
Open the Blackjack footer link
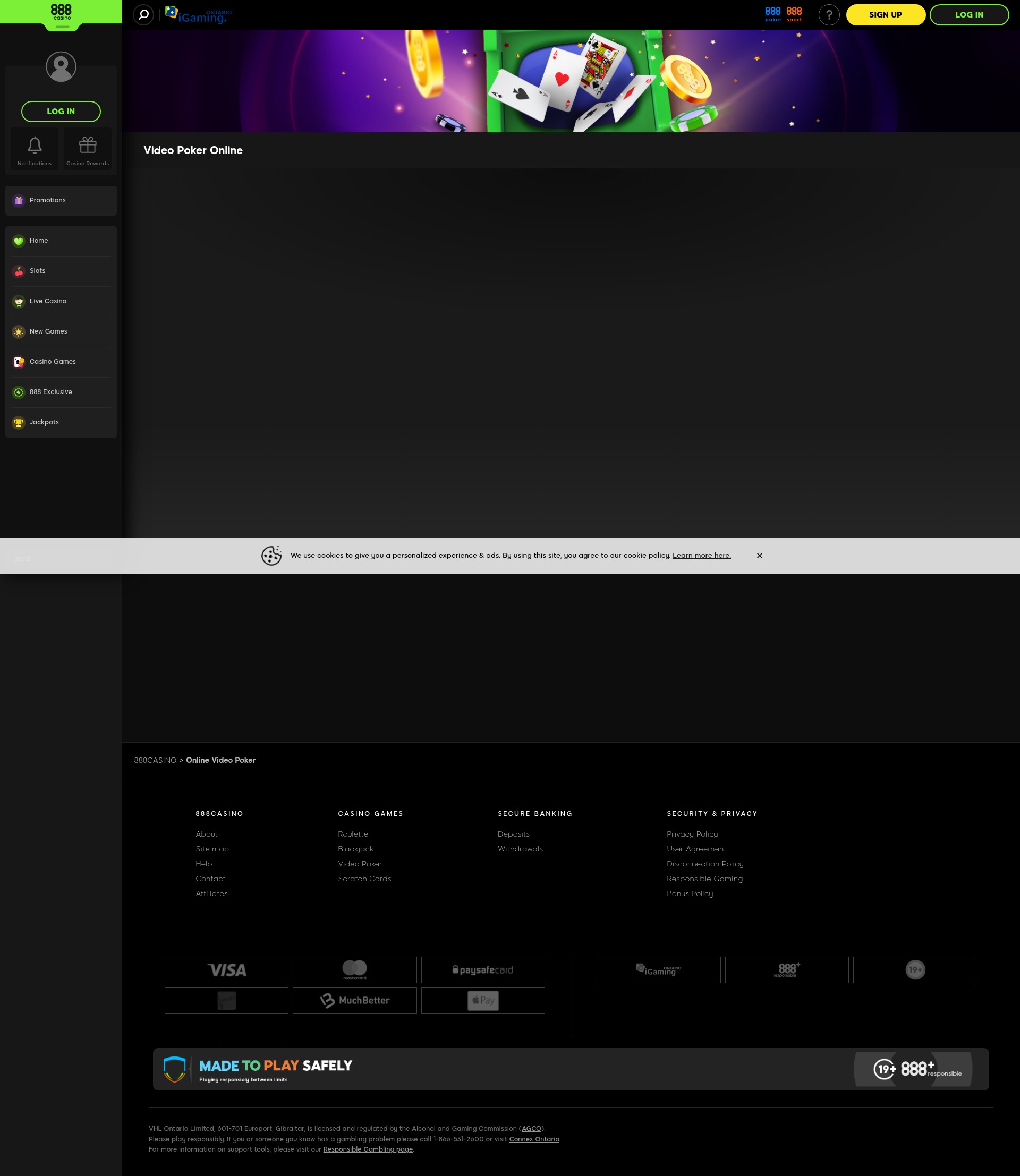click(x=356, y=849)
